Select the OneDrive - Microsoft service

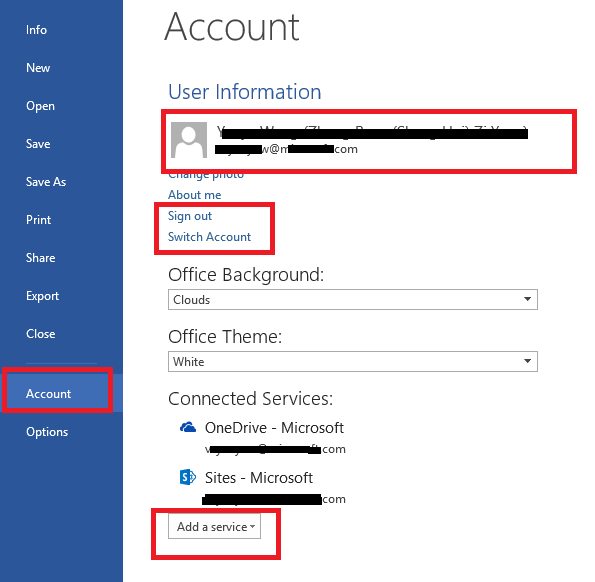coord(274,428)
